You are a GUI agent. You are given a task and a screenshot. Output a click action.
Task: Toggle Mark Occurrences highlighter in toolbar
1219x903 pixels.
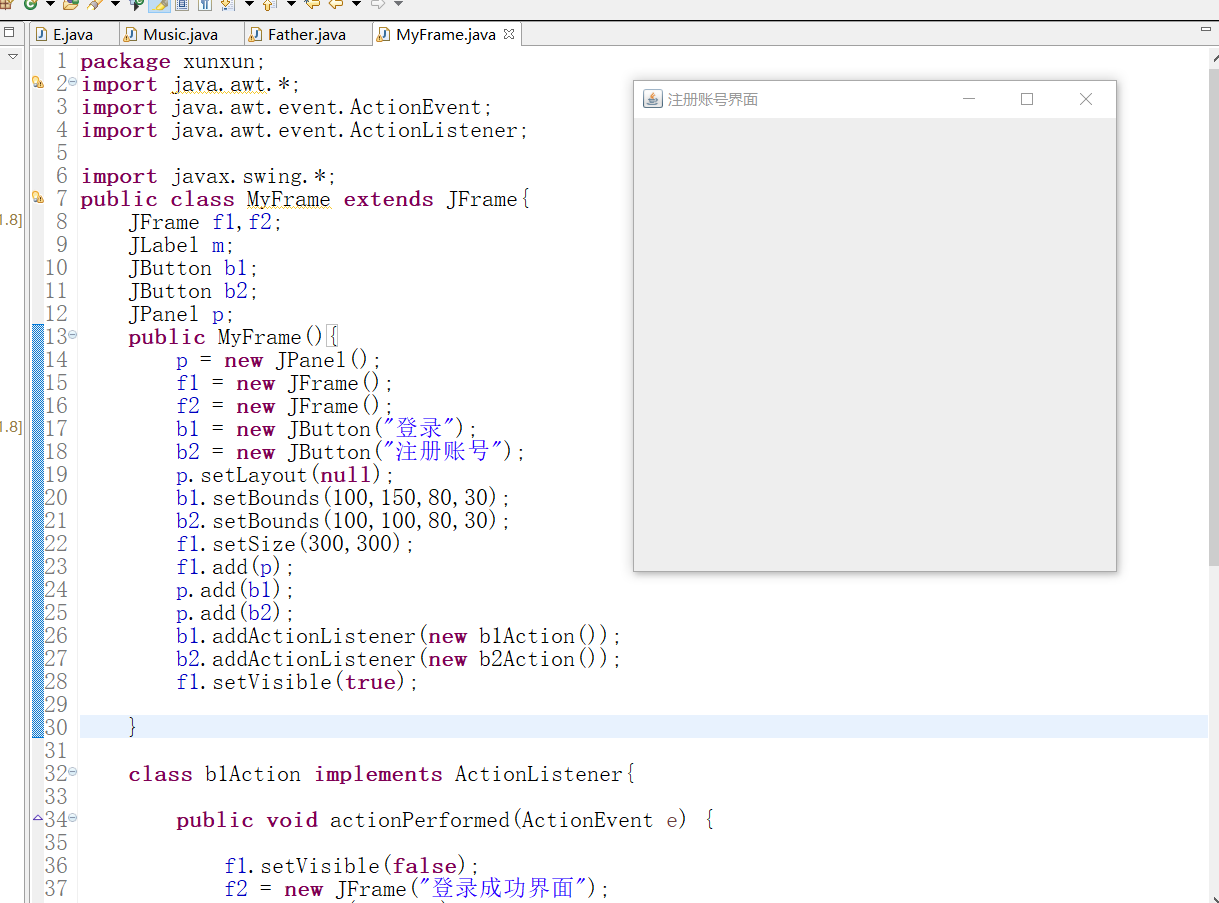[x=159, y=5]
